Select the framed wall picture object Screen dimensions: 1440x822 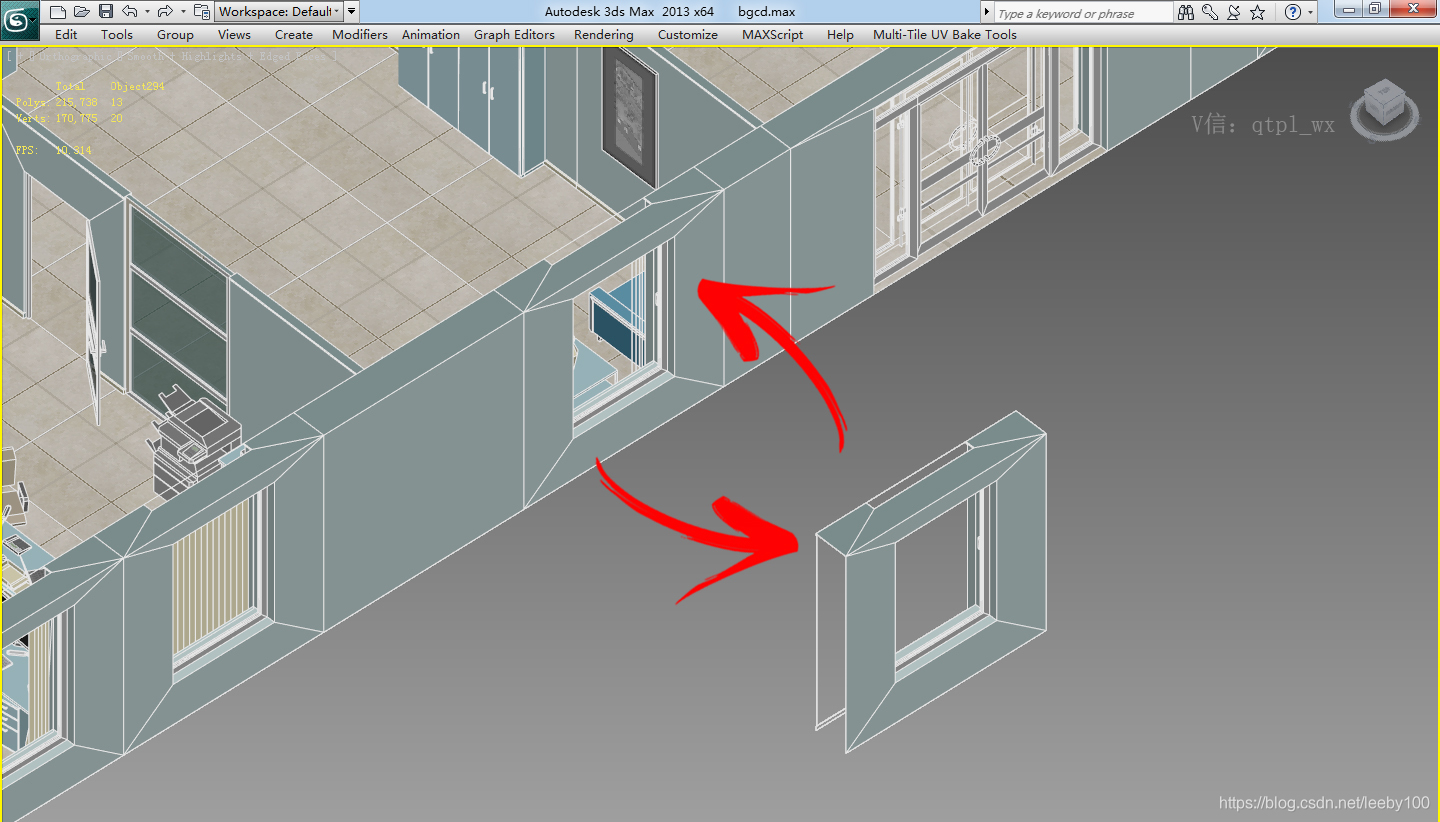click(x=630, y=116)
